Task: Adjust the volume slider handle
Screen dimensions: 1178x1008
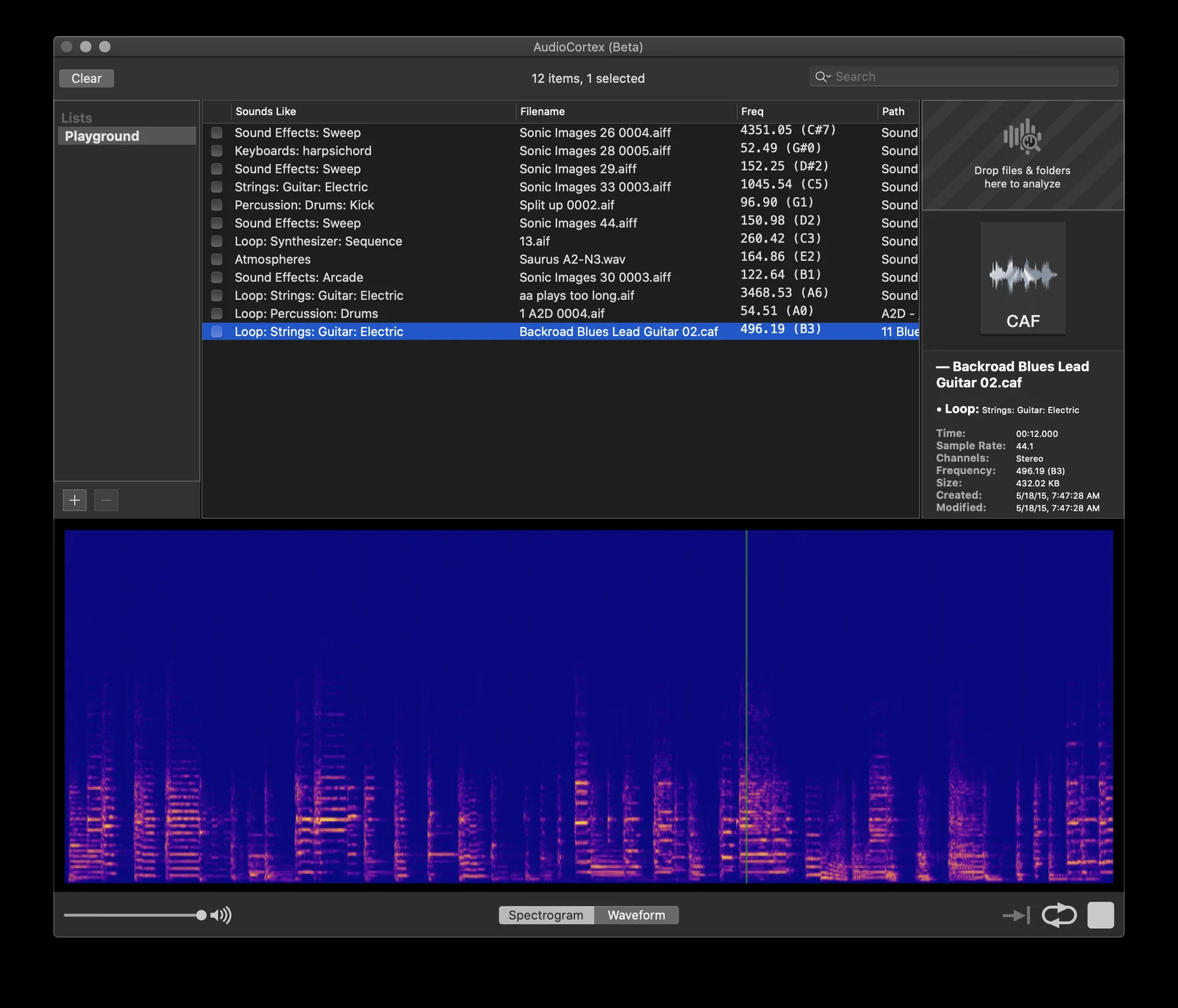Action: (202, 915)
